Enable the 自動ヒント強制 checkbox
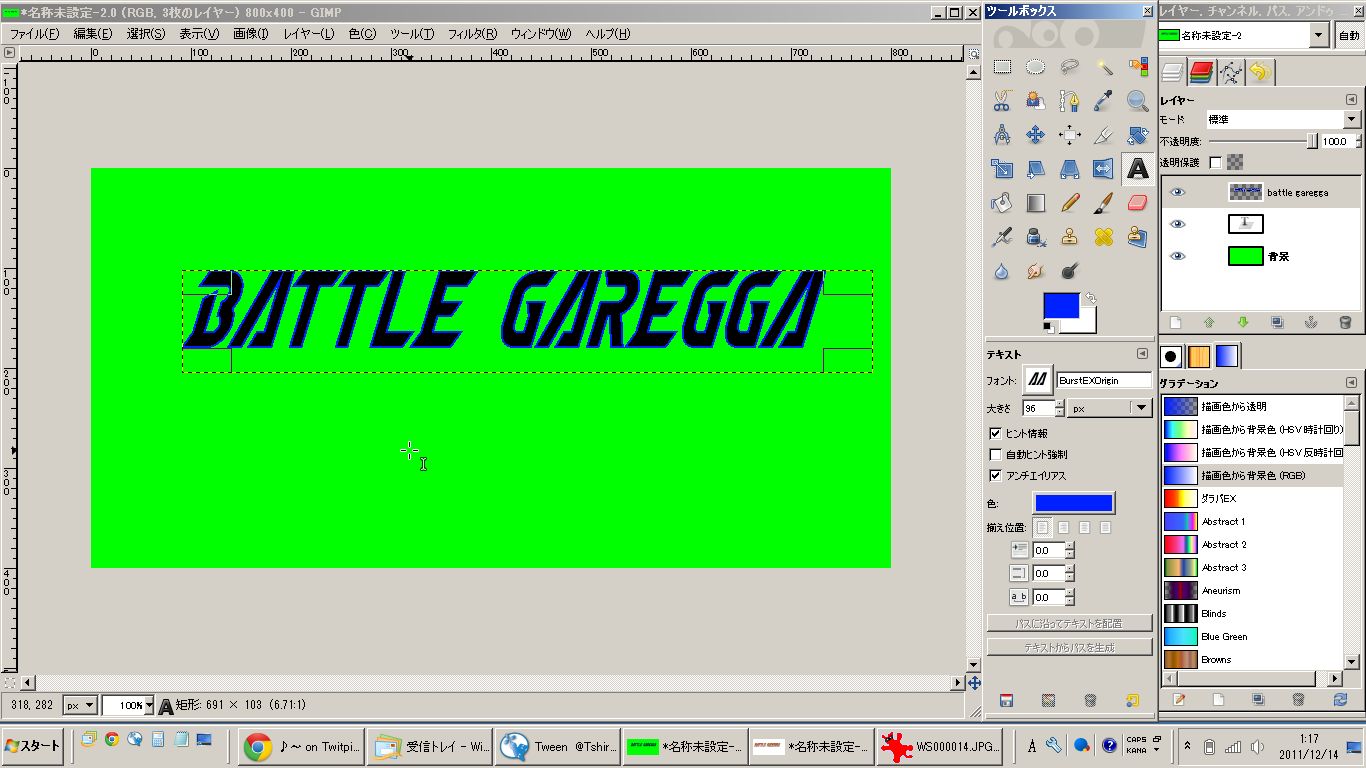1366x768 pixels. point(995,455)
